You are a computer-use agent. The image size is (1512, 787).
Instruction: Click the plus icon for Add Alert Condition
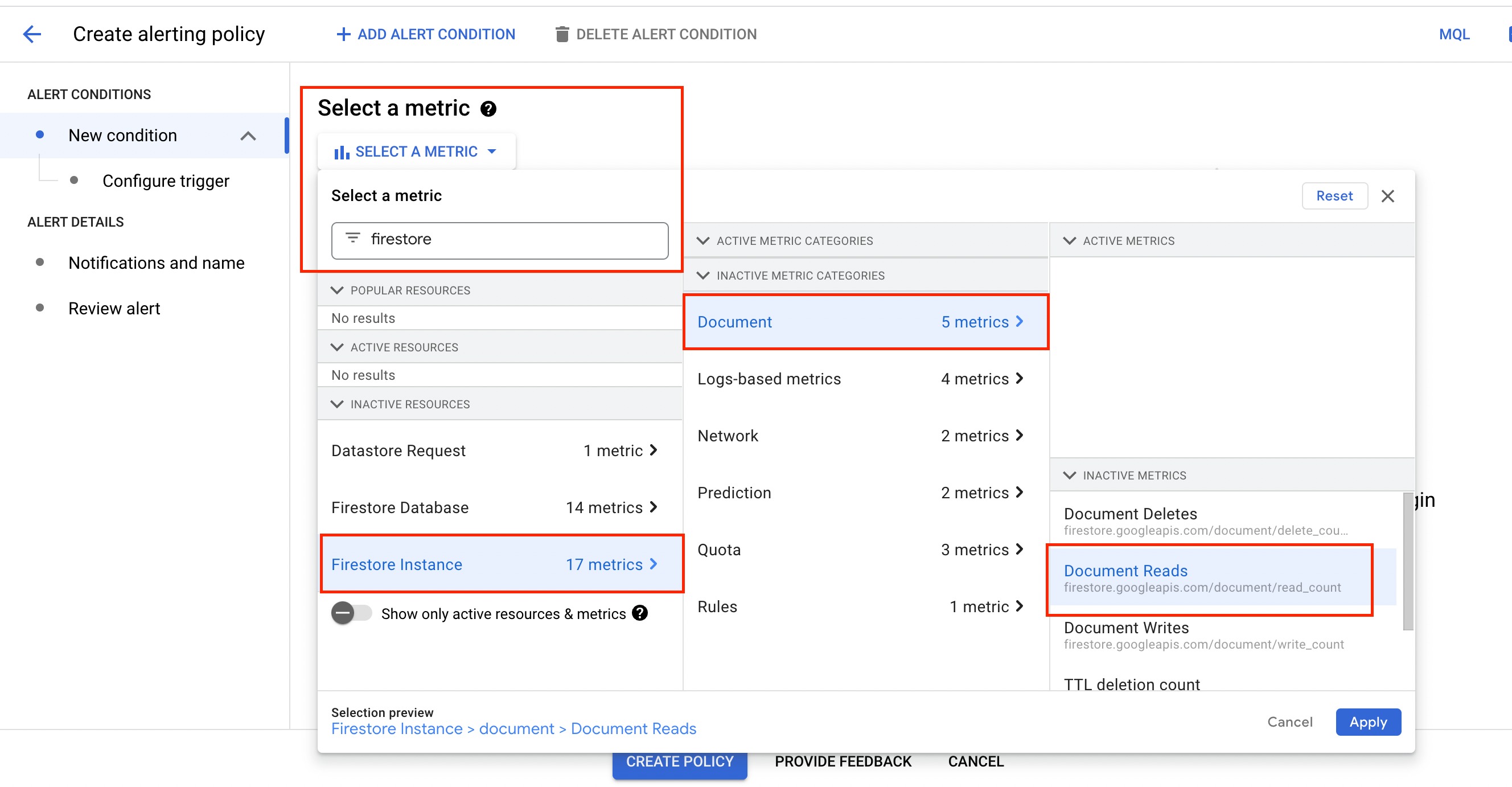343,34
